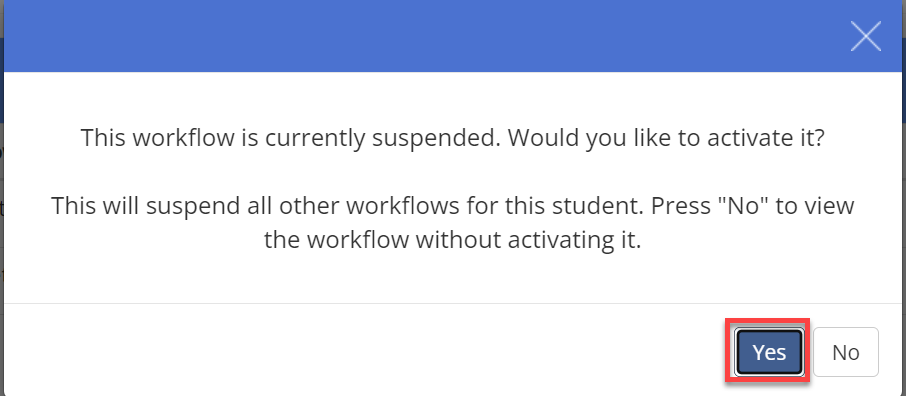Agree to suspend other workflows with Yes

[768, 352]
